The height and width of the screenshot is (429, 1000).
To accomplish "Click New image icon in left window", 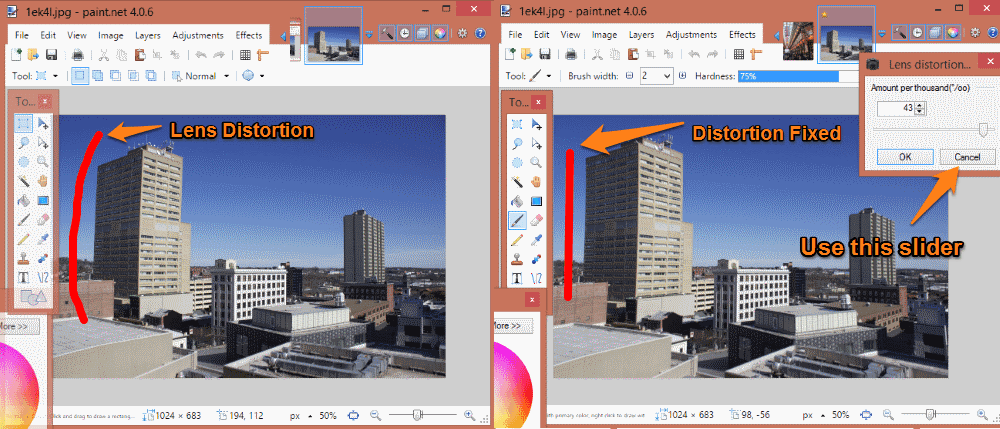I will coord(17,55).
